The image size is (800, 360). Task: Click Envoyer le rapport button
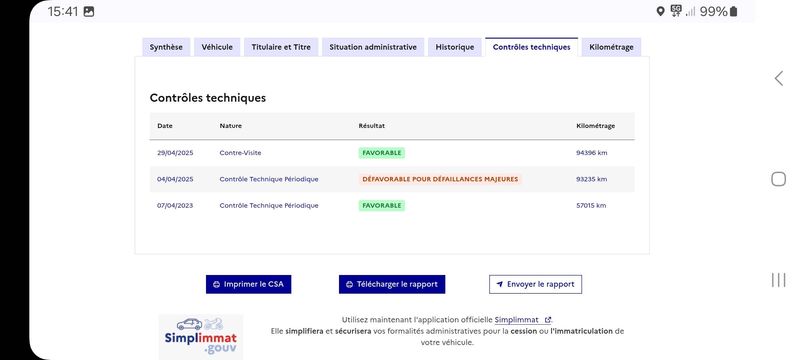535,285
